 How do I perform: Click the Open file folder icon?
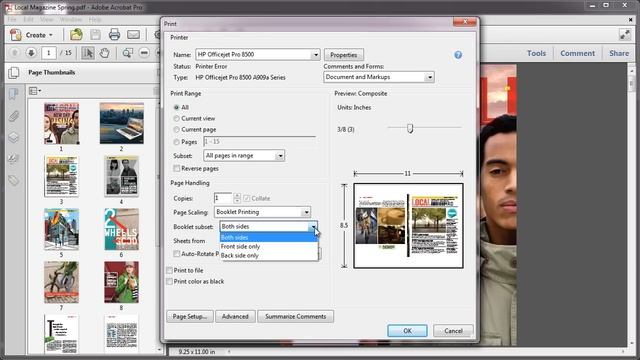click(x=76, y=35)
